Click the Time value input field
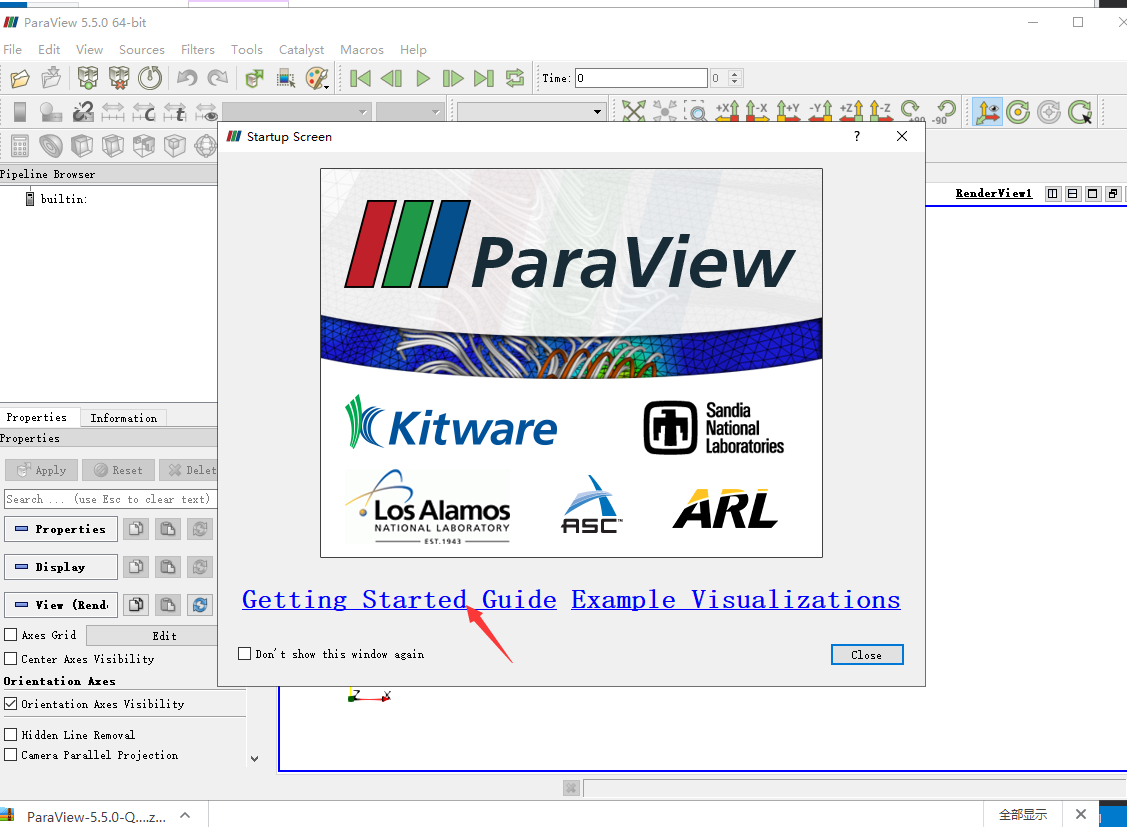 pyautogui.click(x=641, y=78)
